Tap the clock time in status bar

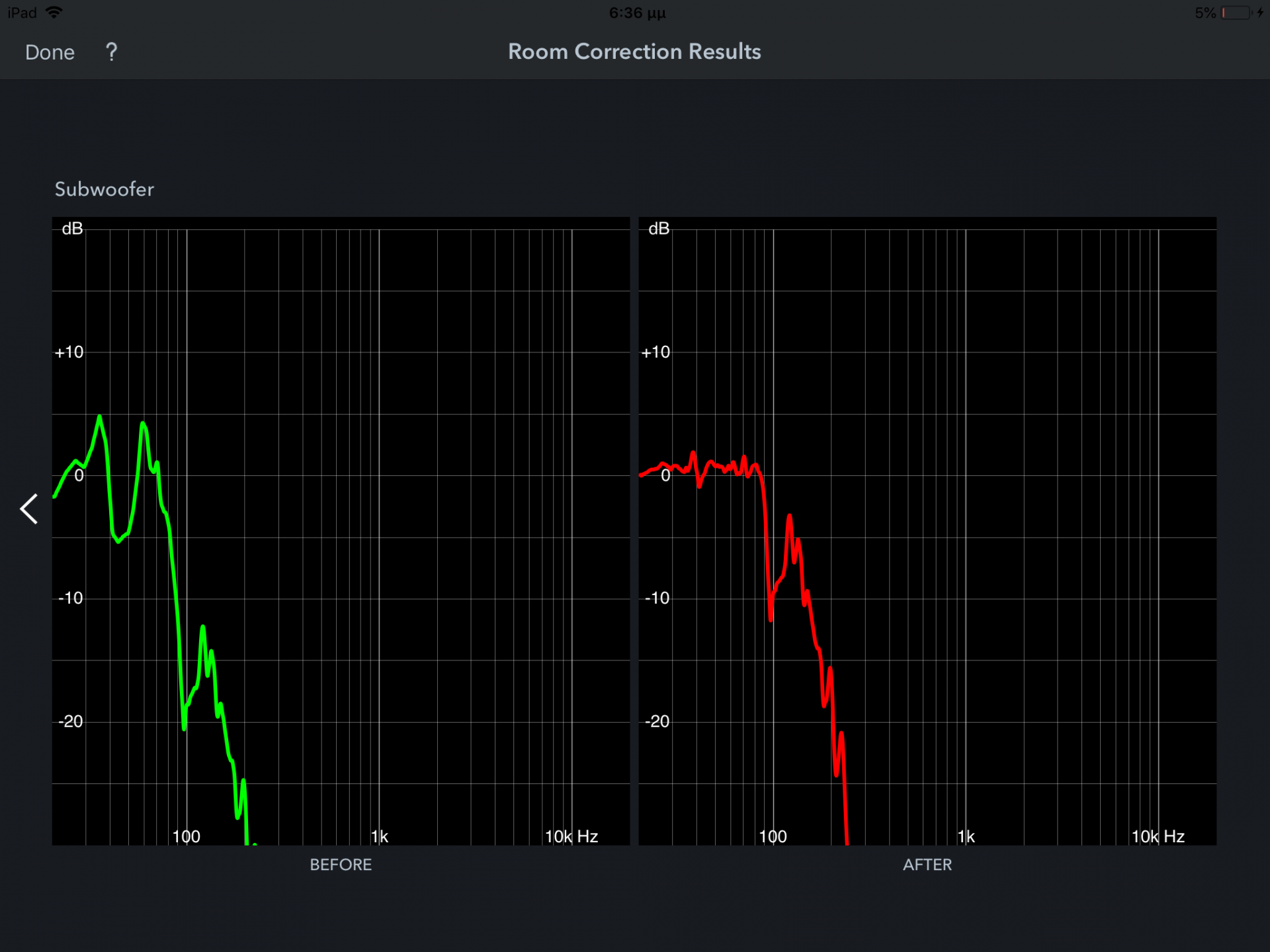pyautogui.click(x=636, y=13)
